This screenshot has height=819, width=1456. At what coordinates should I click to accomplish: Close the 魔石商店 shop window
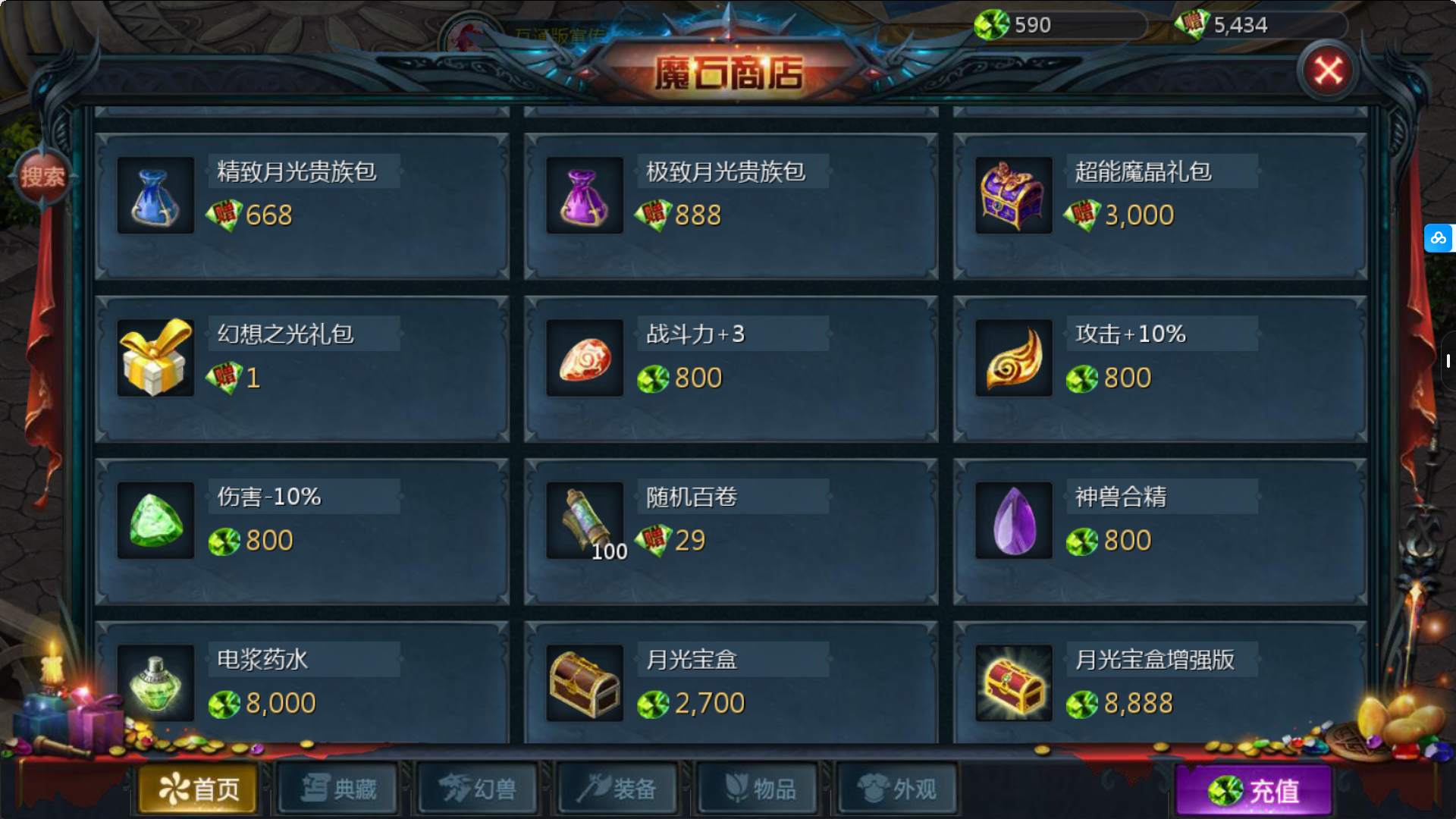point(1328,71)
